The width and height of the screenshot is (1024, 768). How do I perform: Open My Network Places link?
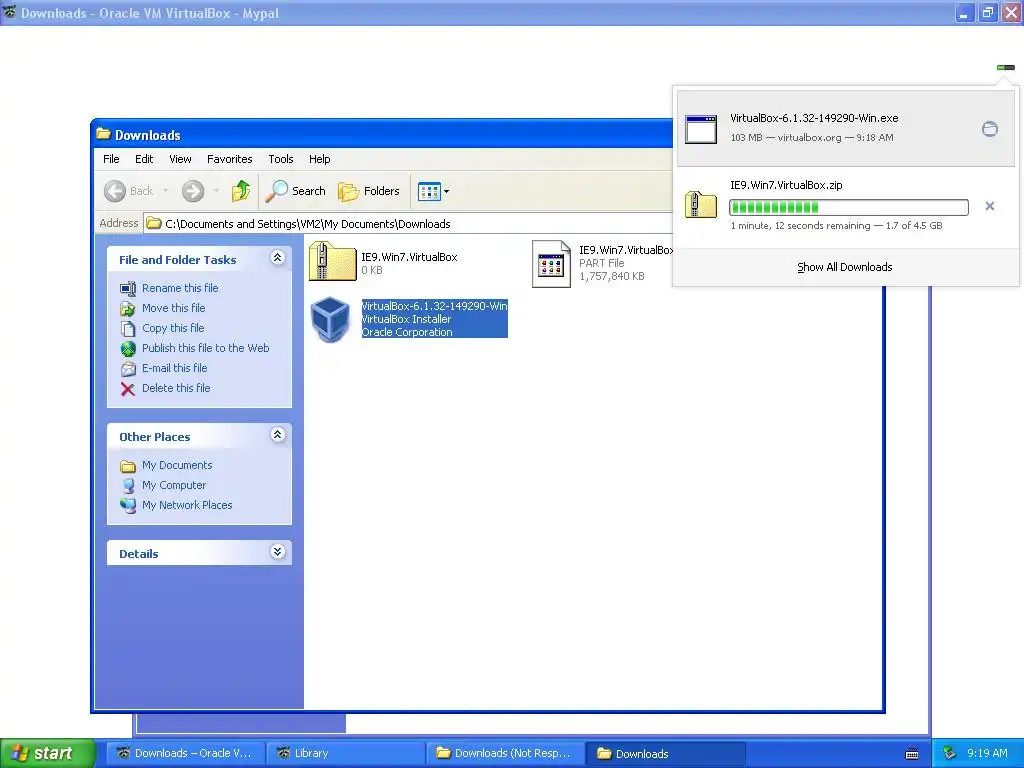[x=187, y=505]
